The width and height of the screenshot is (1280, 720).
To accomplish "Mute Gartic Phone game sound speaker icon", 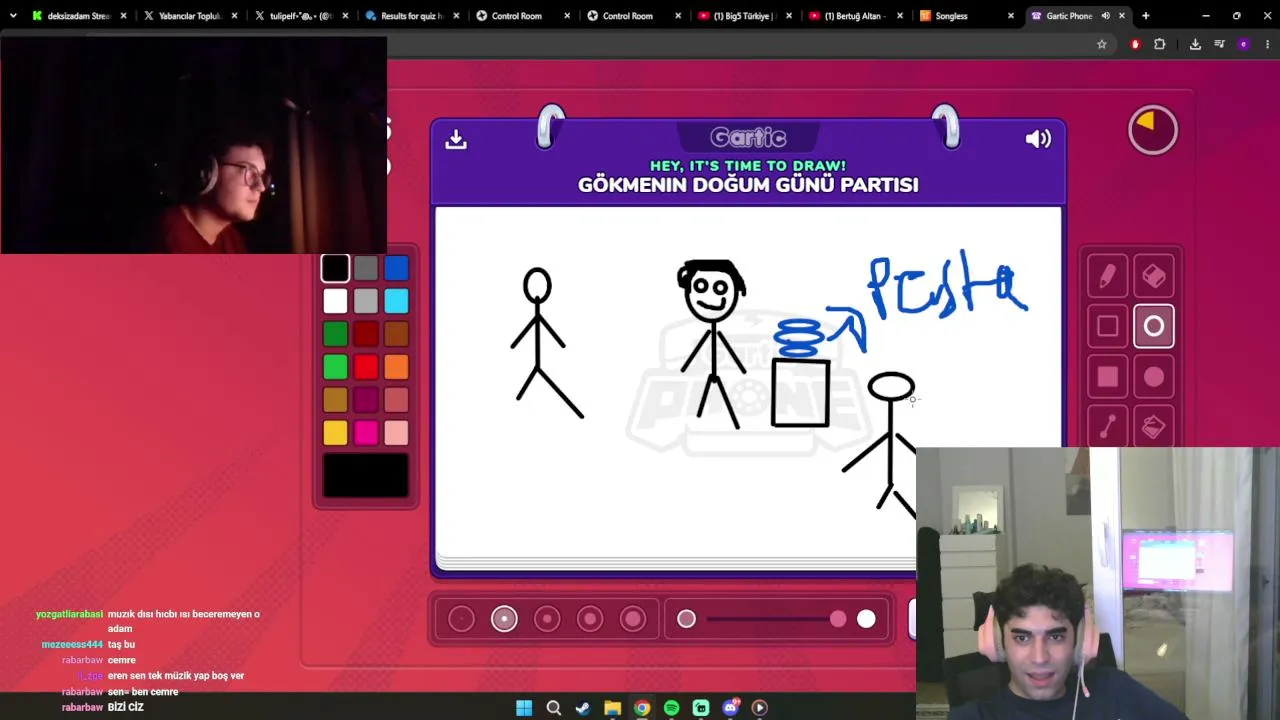I will [1038, 140].
